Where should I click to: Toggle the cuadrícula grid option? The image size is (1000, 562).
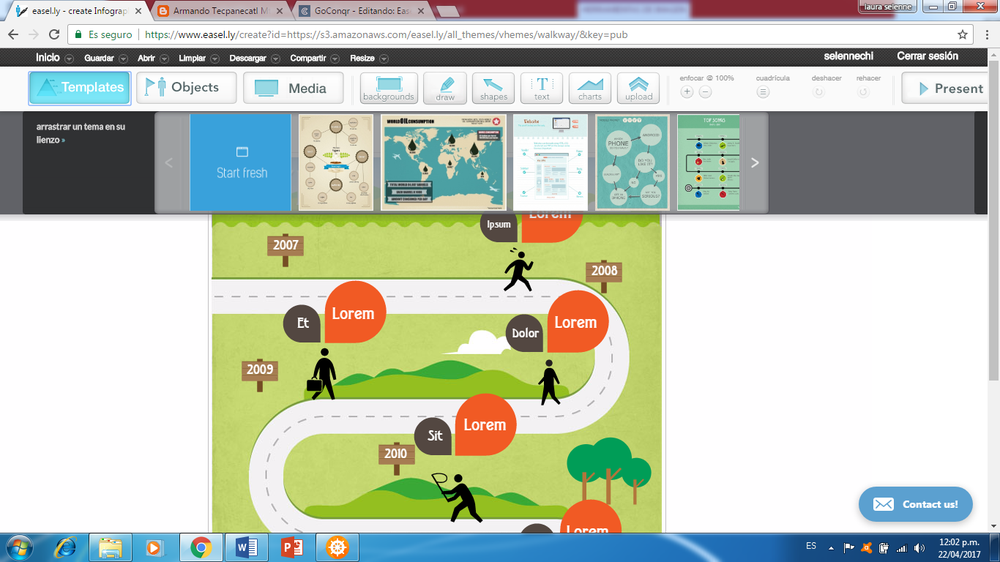(763, 92)
